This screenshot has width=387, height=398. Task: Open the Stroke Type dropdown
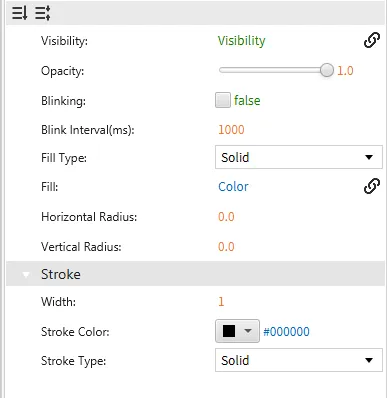pos(299,360)
